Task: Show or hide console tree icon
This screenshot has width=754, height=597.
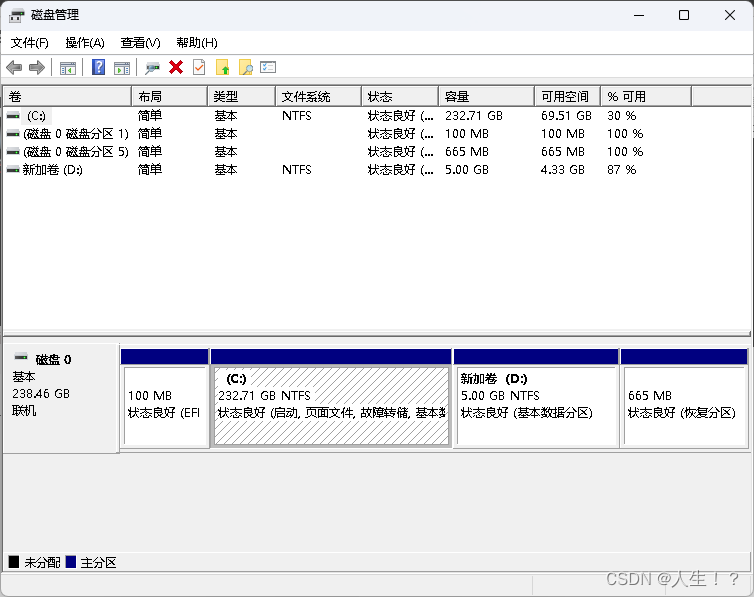Action: 68,68
